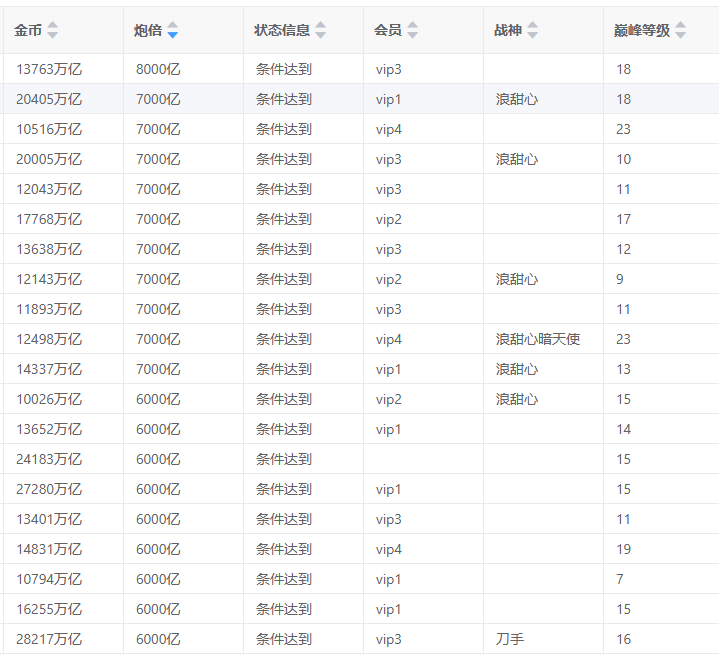Select the row with 13763万亿 coins
The width and height of the screenshot is (719, 657).
pos(49,69)
